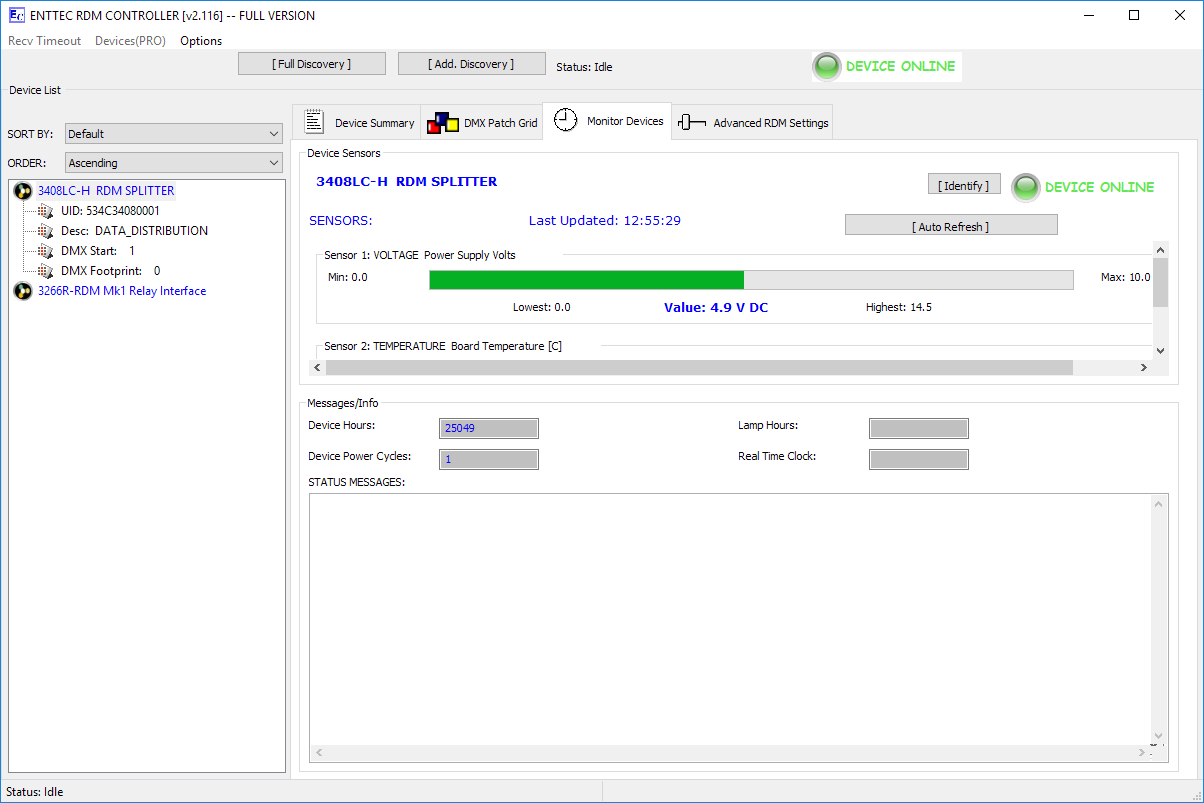
Task: Open the Options menu
Action: click(x=201, y=41)
